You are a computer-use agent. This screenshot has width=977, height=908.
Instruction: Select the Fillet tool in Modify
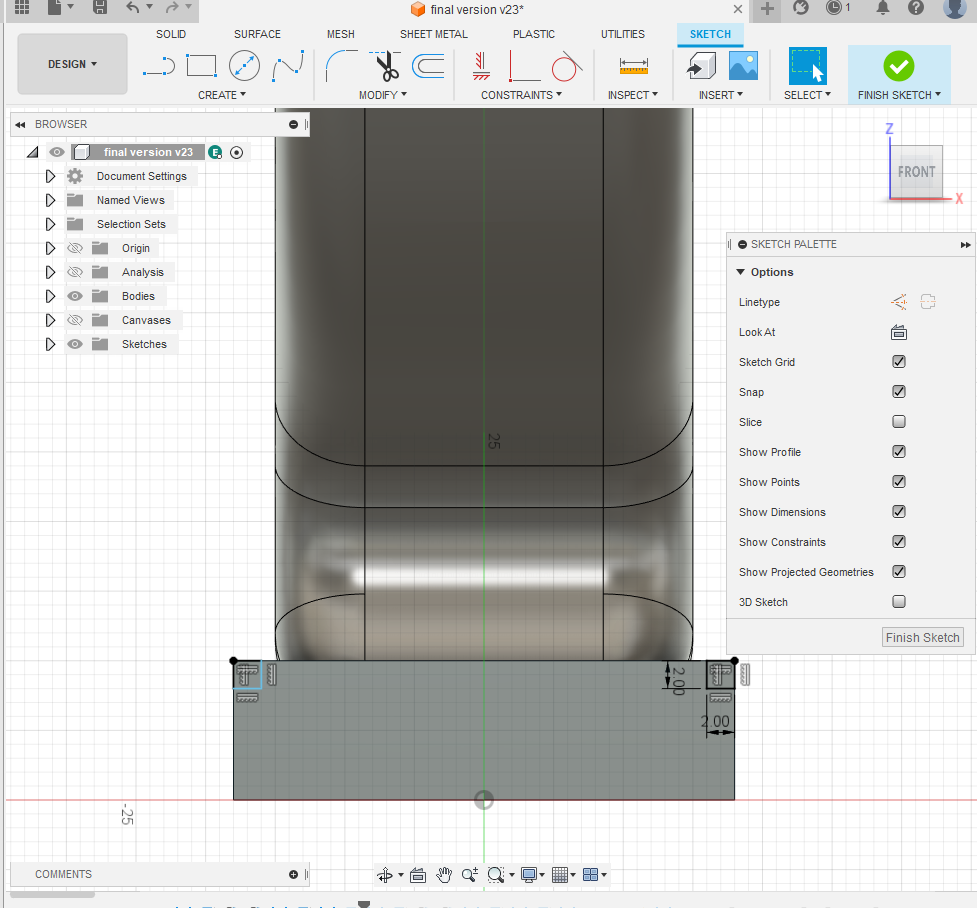click(x=342, y=67)
